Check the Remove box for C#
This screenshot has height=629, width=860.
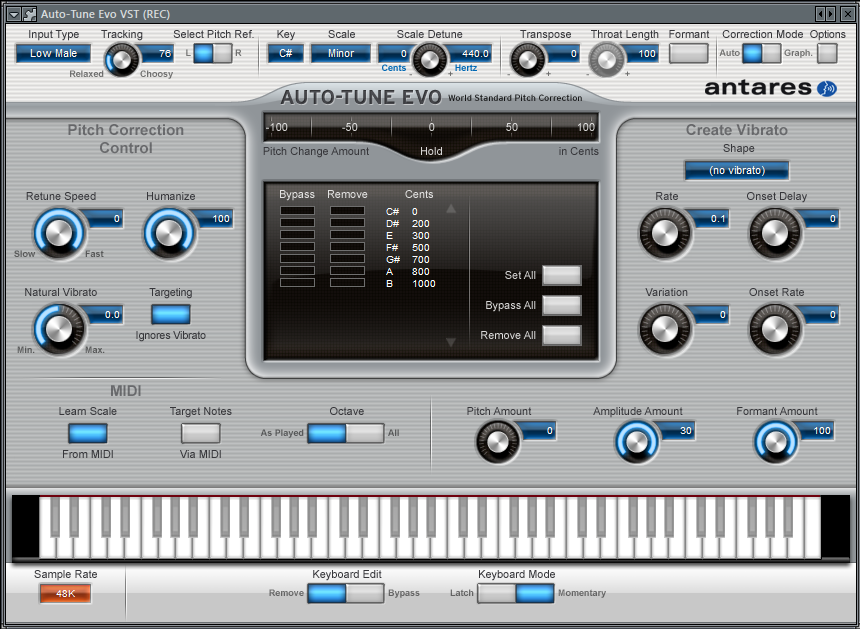click(x=347, y=211)
